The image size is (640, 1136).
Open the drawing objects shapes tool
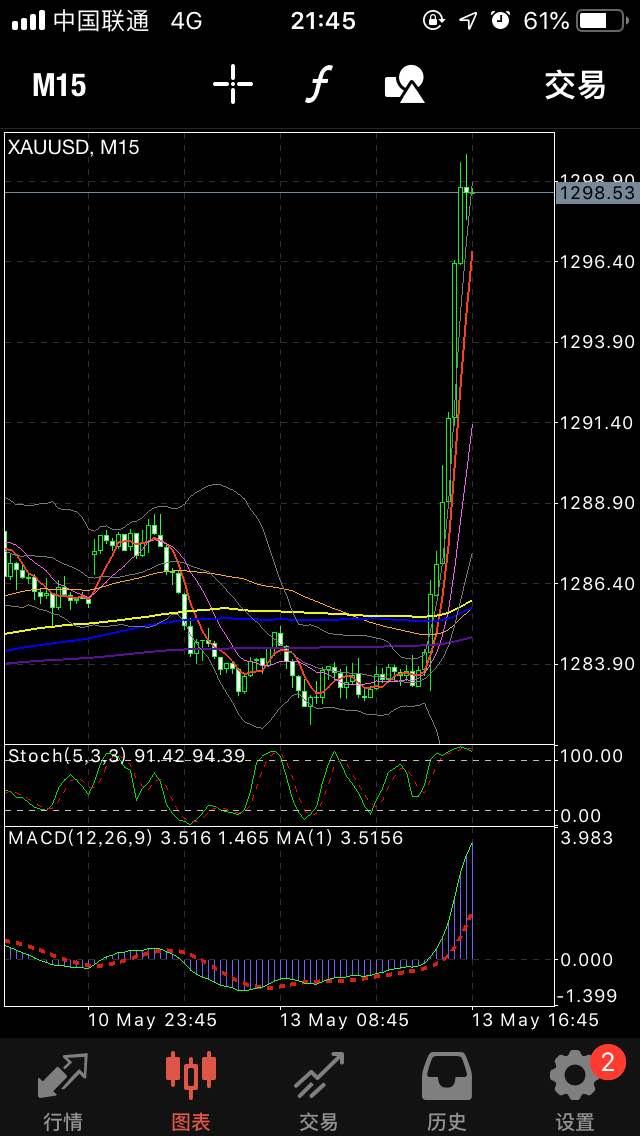point(404,84)
